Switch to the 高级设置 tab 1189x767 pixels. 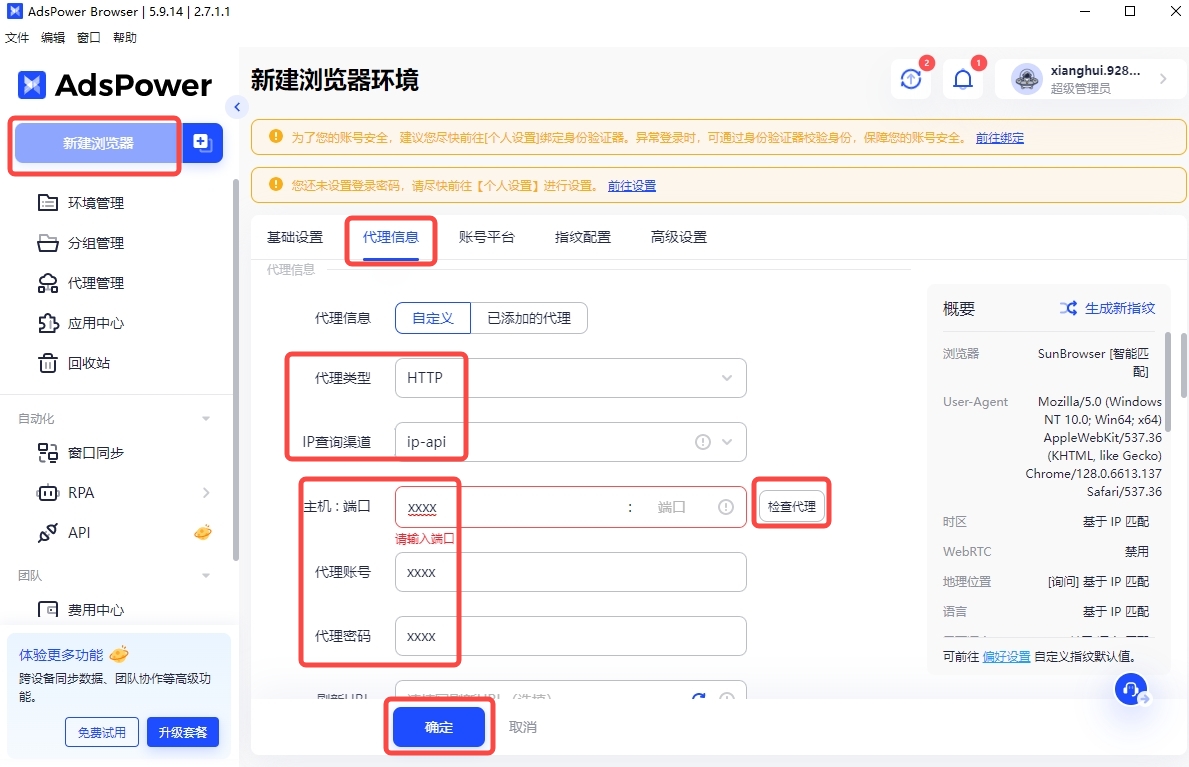[x=679, y=237]
